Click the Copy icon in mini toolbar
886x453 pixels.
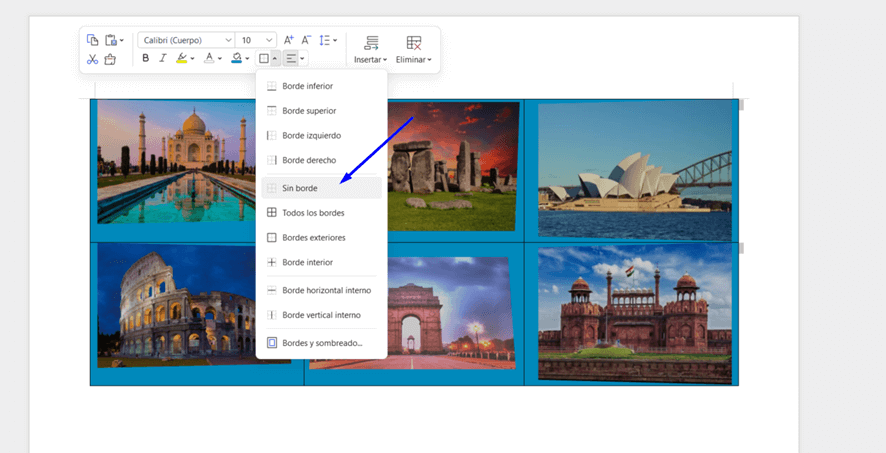(93, 40)
